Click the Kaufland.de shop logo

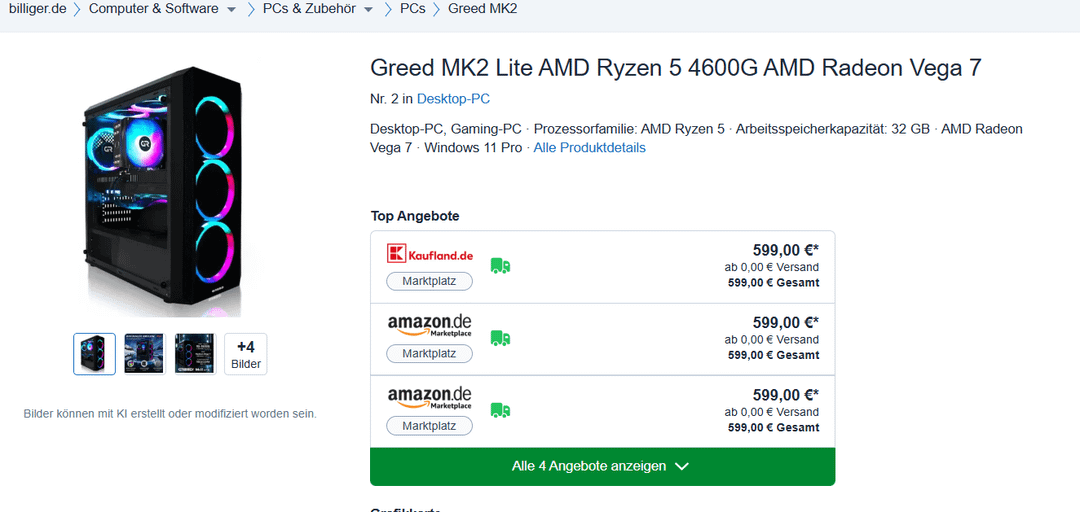(x=430, y=254)
